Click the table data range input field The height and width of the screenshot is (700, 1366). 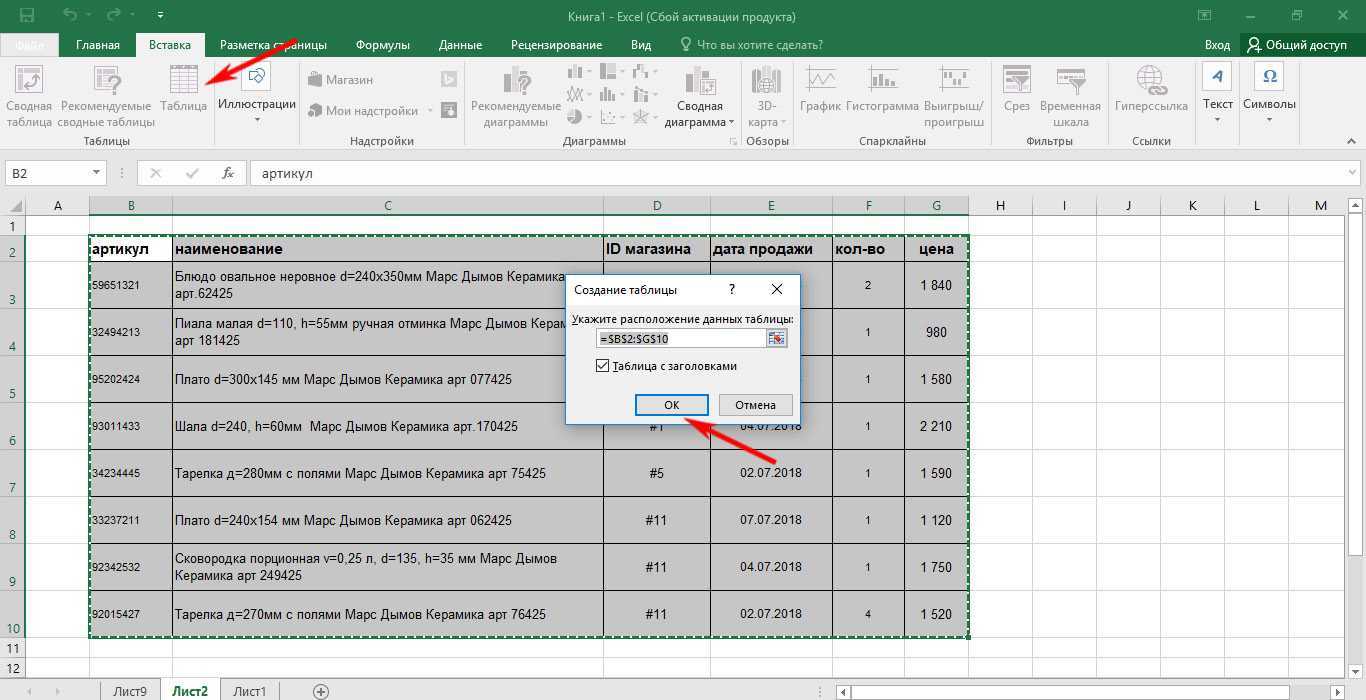[x=681, y=339]
